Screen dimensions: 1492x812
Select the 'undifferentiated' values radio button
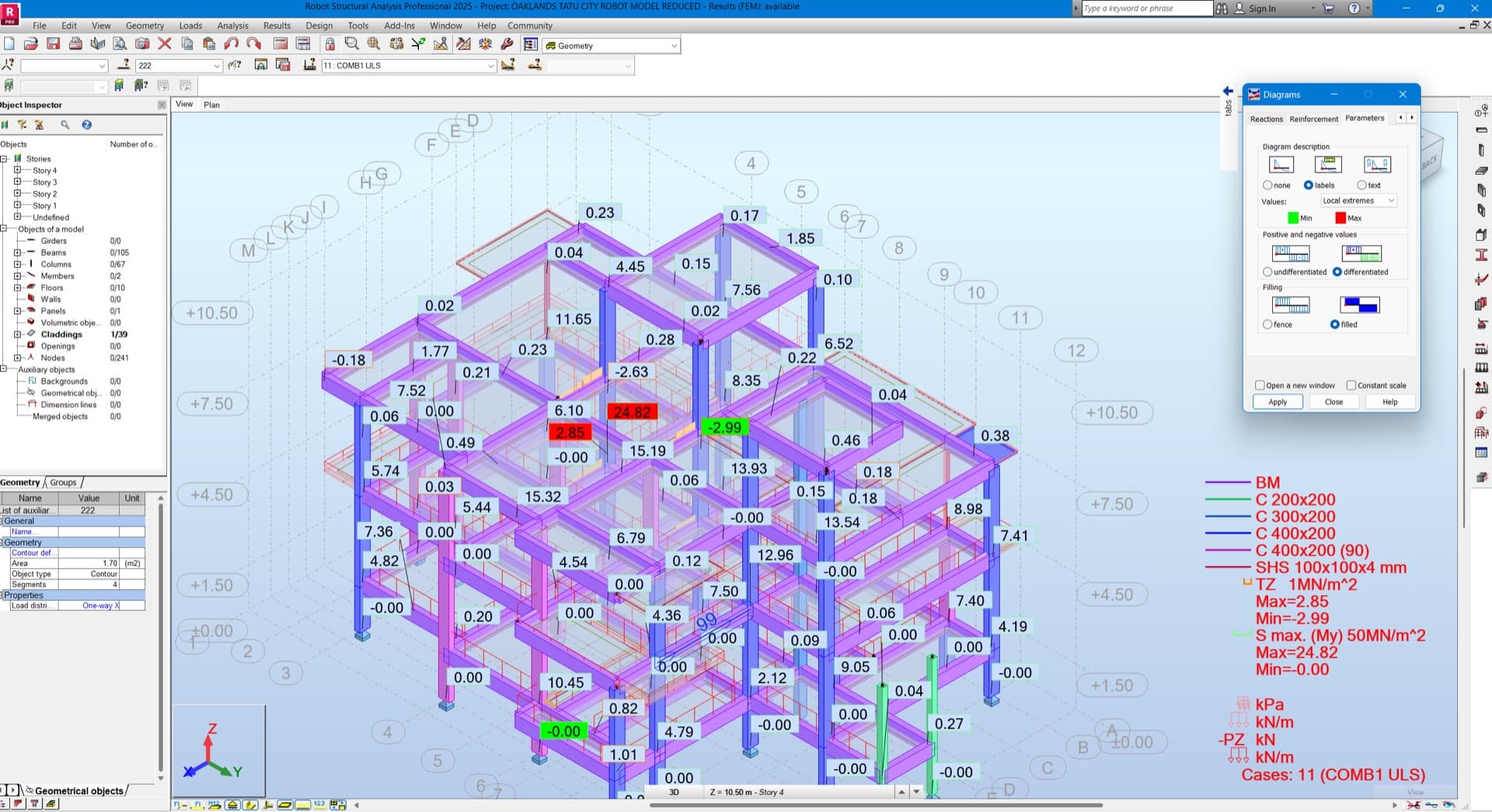click(x=1267, y=272)
